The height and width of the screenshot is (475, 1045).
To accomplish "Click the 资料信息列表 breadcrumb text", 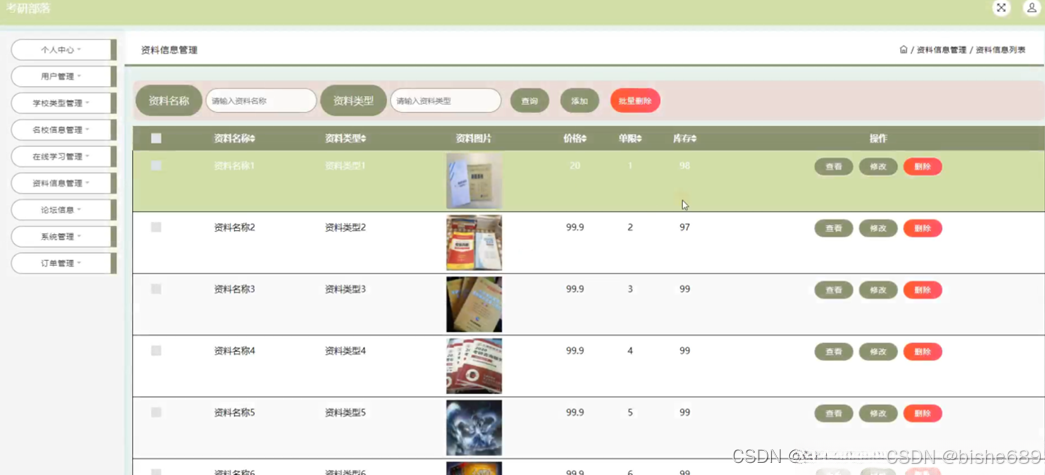I will pos(1000,49).
